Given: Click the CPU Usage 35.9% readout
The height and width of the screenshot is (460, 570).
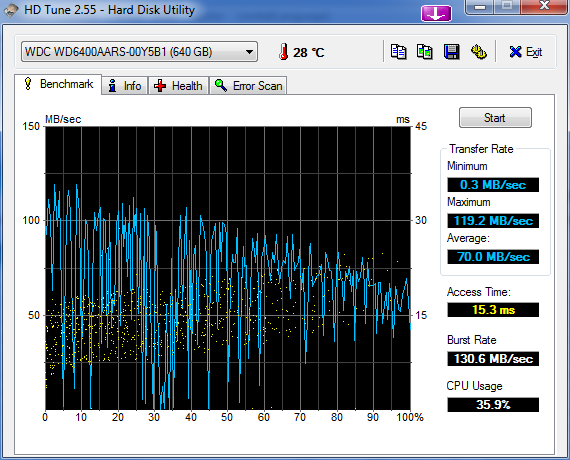Looking at the screenshot, I should pos(493,405).
